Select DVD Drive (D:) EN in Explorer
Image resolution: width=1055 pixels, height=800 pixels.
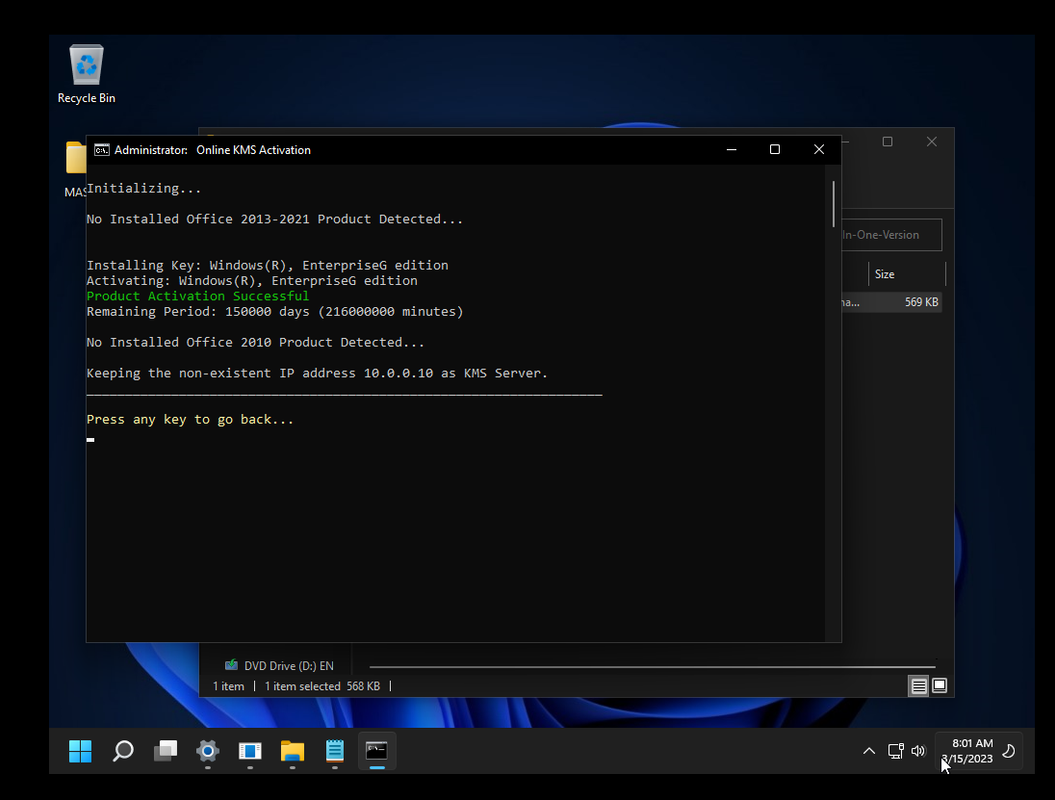(279, 665)
